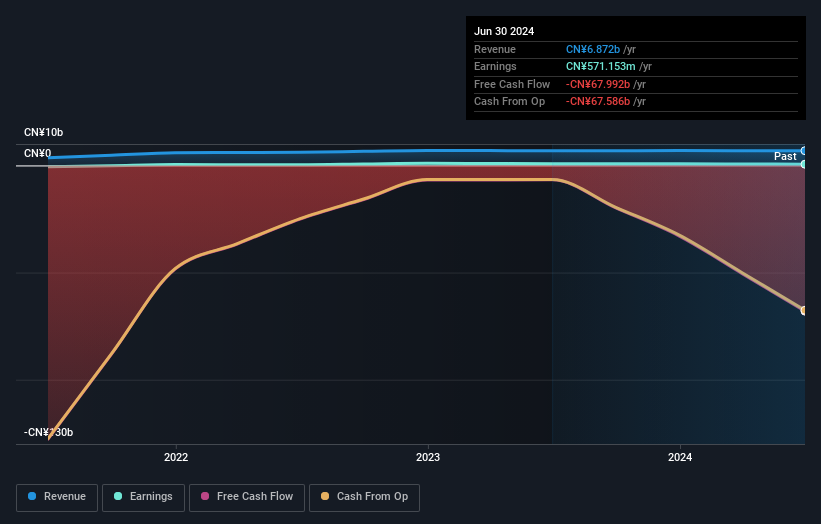Click the -CN¥67.586b cash from op value

(597, 102)
